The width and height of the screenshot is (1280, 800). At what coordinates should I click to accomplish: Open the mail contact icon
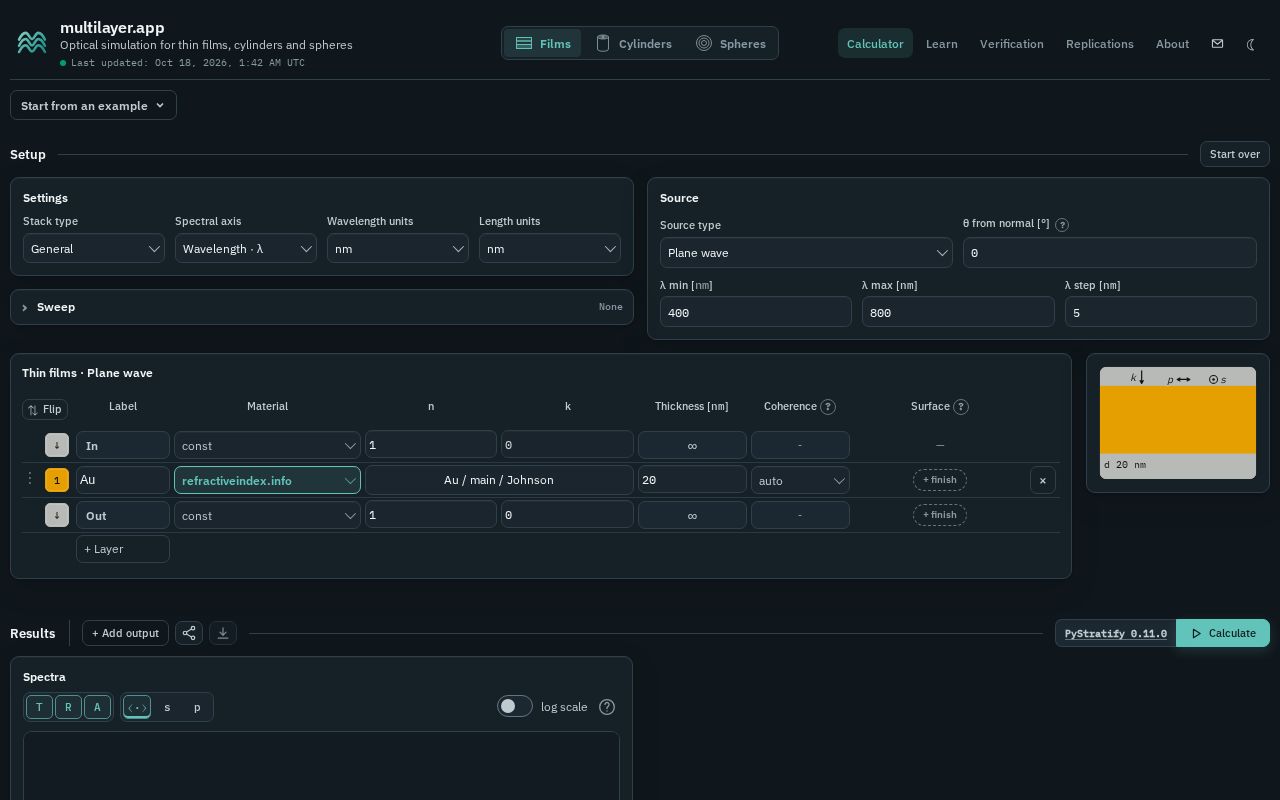tap(1217, 44)
